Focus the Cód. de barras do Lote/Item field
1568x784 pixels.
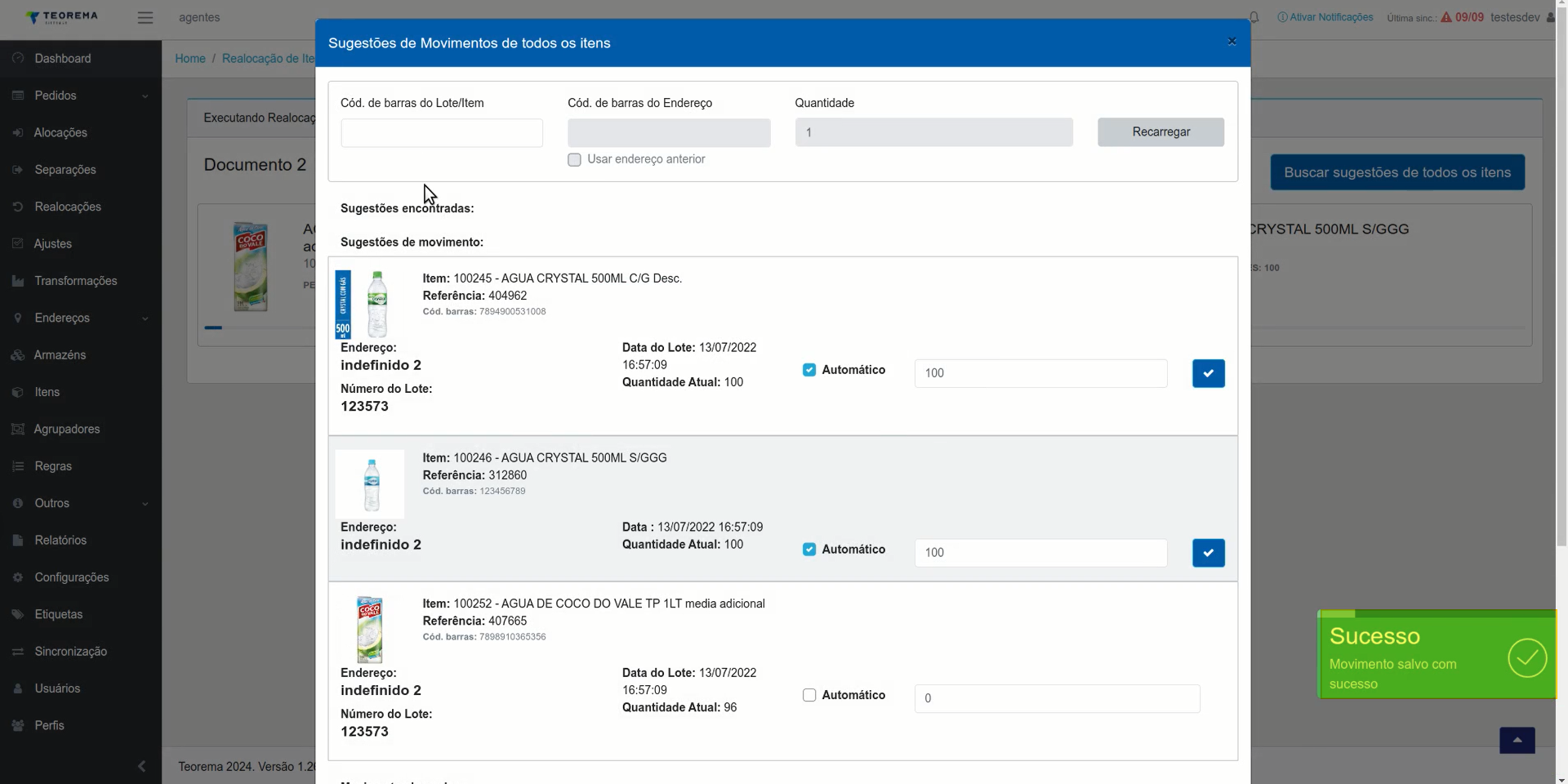(442, 133)
